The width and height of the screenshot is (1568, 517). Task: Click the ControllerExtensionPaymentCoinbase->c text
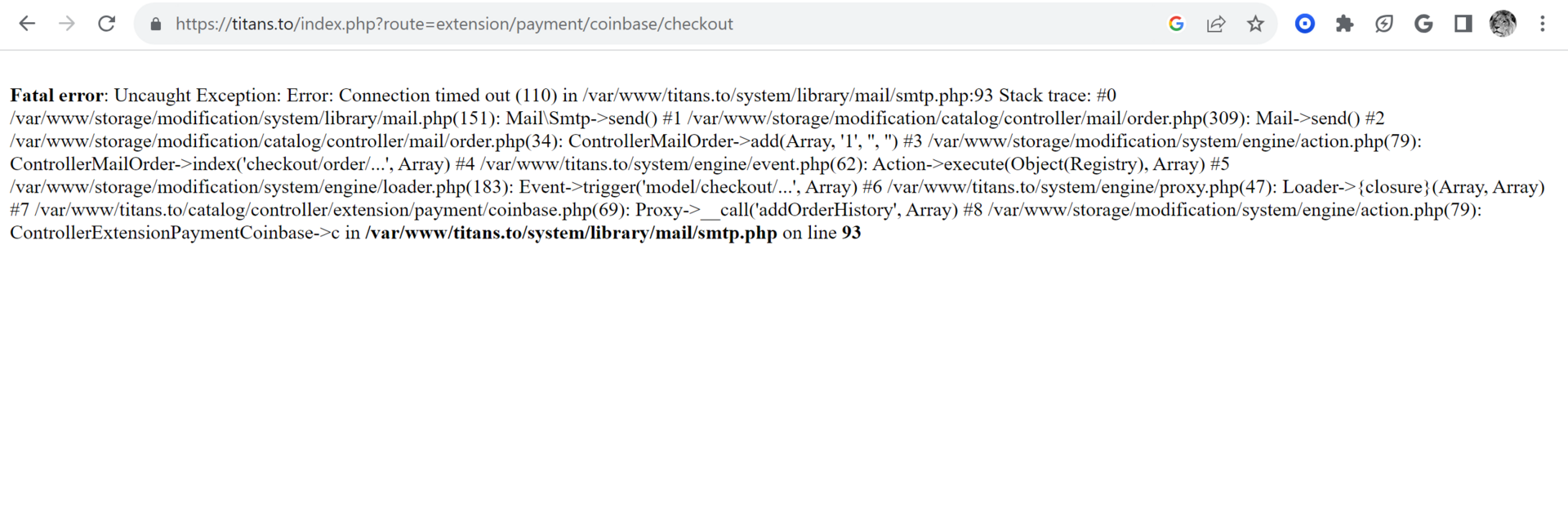pos(175,233)
